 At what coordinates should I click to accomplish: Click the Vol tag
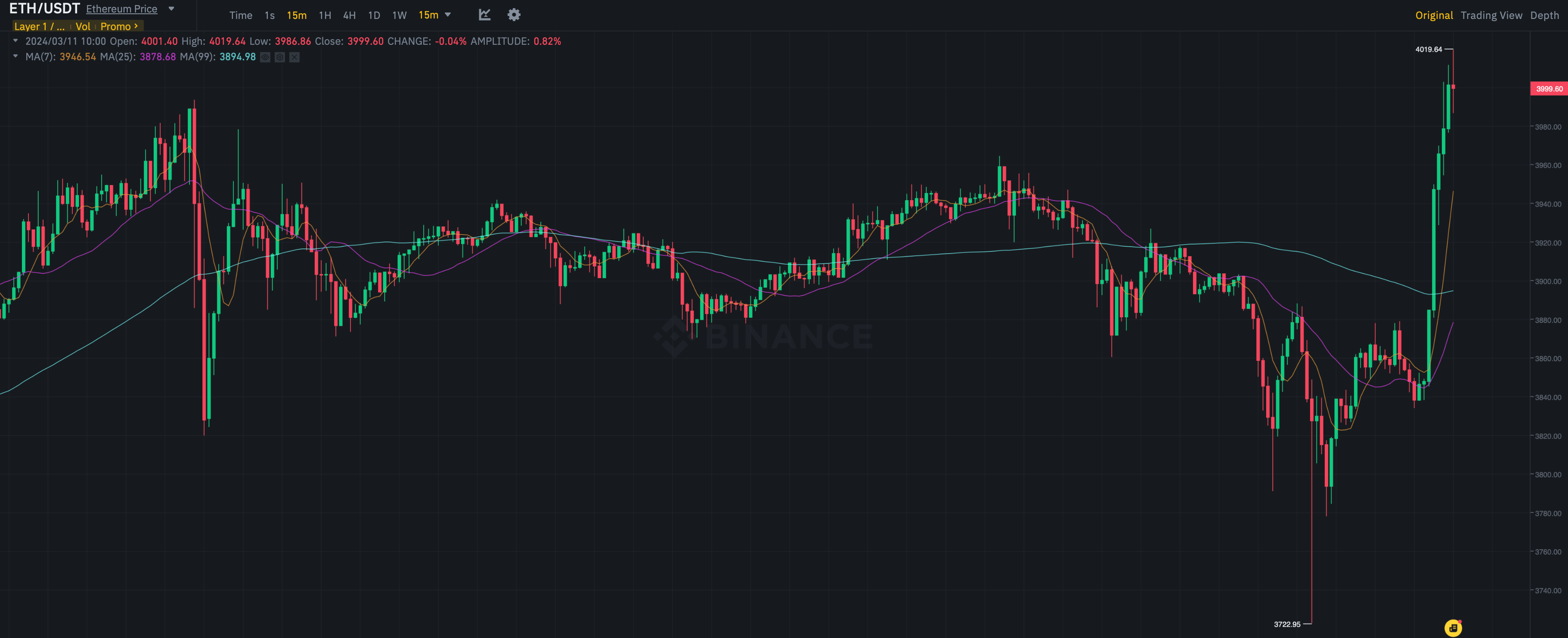click(x=83, y=26)
